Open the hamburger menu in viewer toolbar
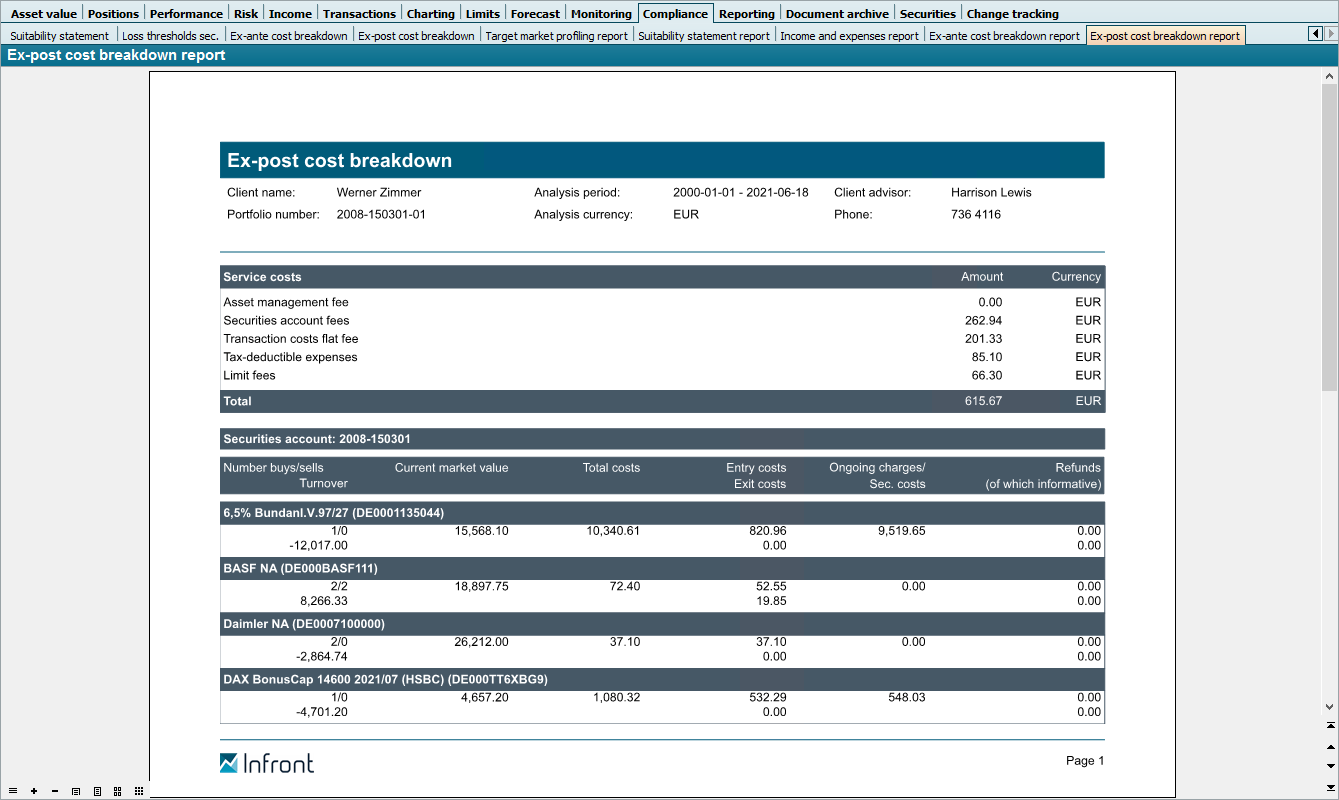This screenshot has height=800, width=1339. pos(13,791)
